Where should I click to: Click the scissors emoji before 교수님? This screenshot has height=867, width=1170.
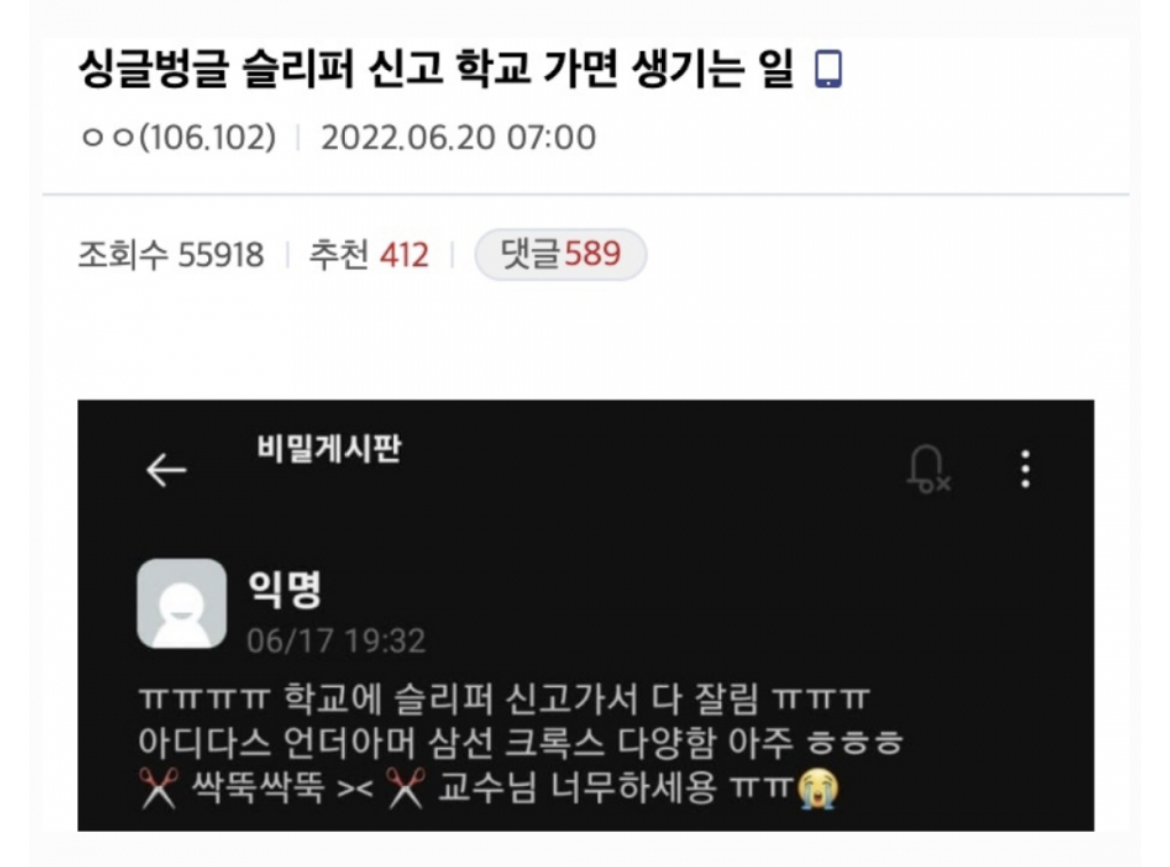point(405,788)
